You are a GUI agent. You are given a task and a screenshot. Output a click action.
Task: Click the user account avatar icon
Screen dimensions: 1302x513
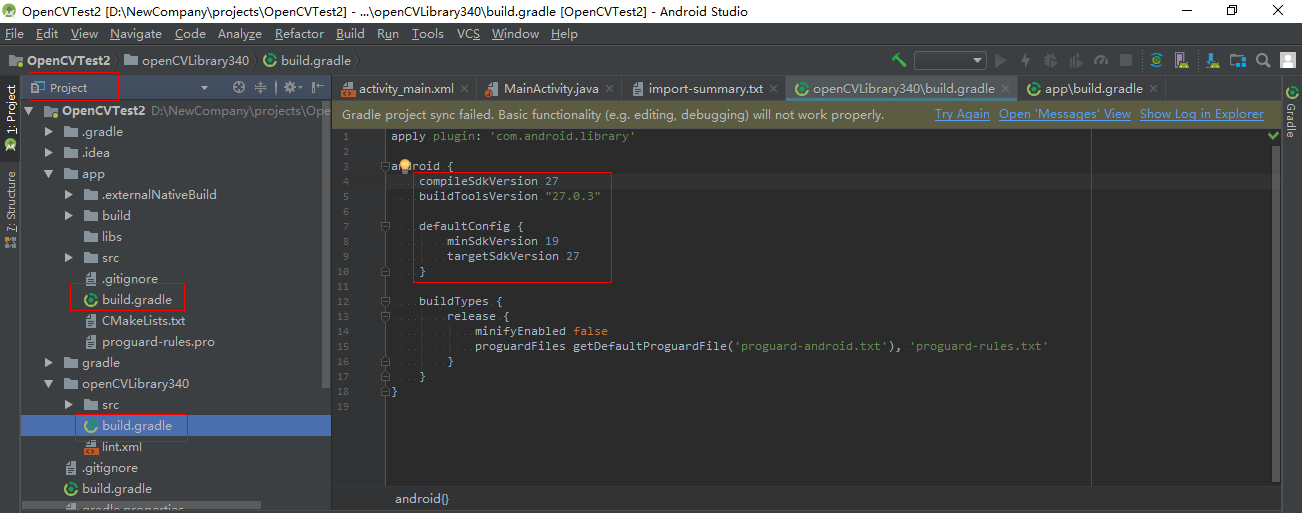(1288, 60)
